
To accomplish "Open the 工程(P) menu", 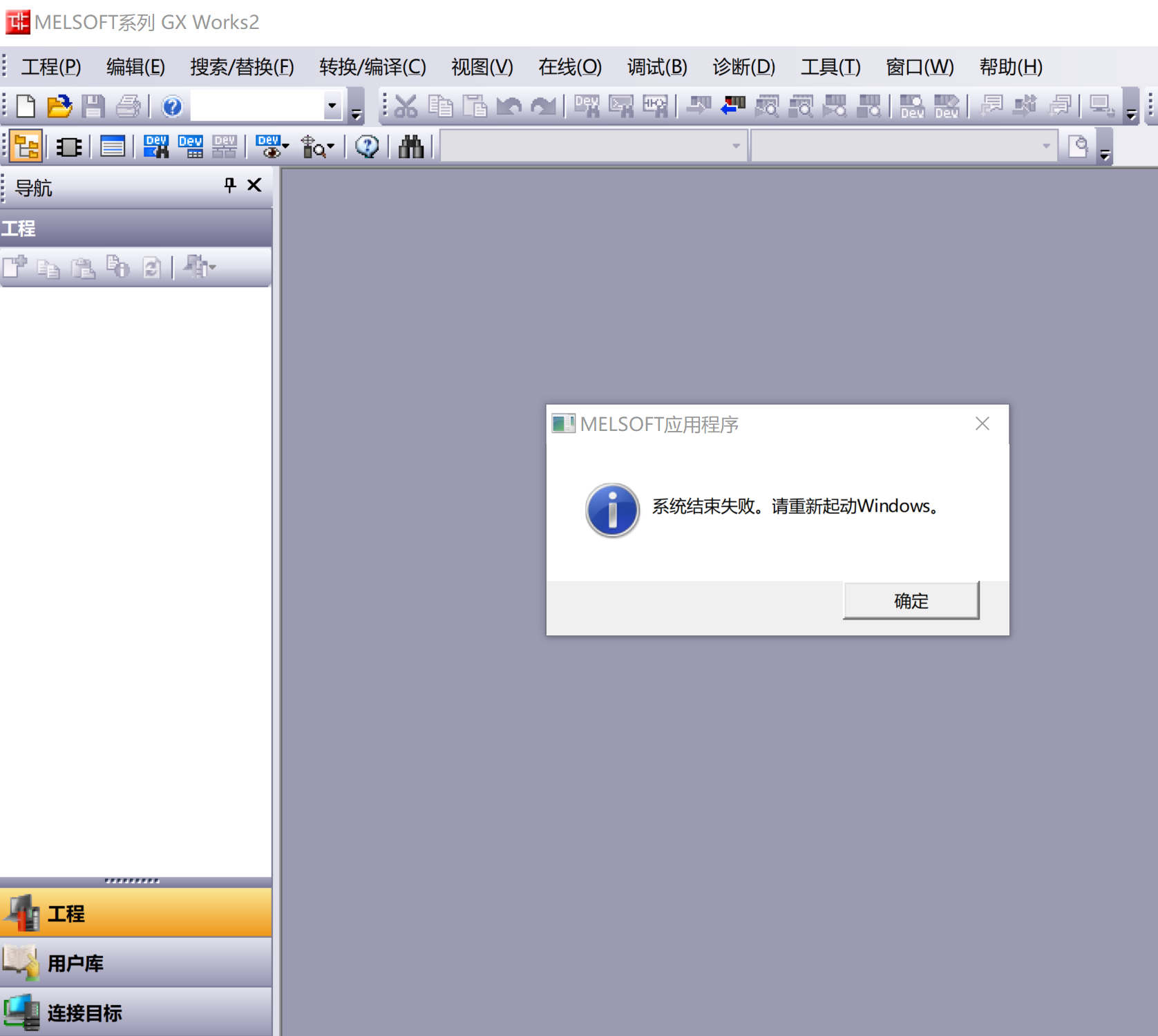I will pyautogui.click(x=51, y=67).
